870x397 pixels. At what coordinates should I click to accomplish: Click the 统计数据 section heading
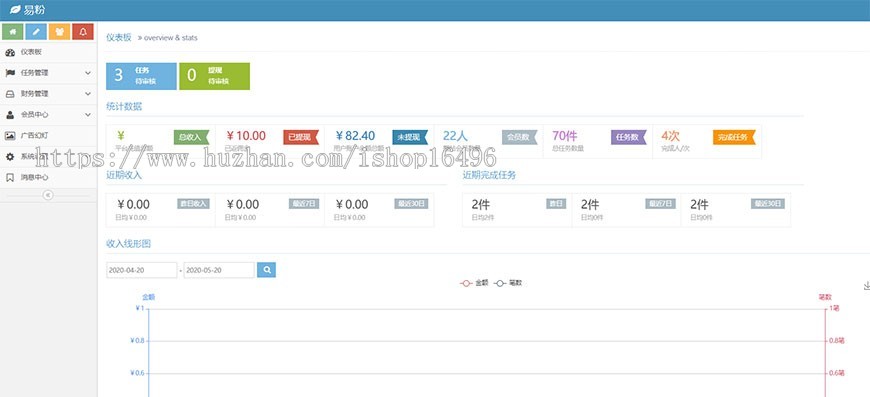tap(124, 106)
